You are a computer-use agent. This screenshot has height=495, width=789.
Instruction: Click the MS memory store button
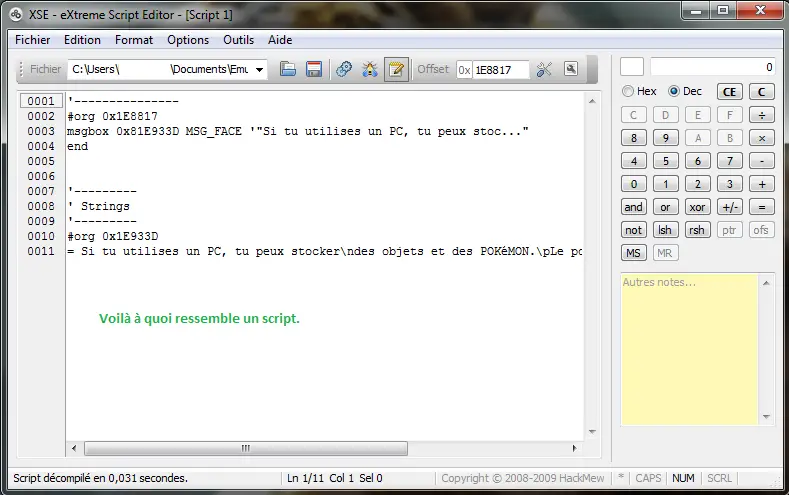[634, 253]
